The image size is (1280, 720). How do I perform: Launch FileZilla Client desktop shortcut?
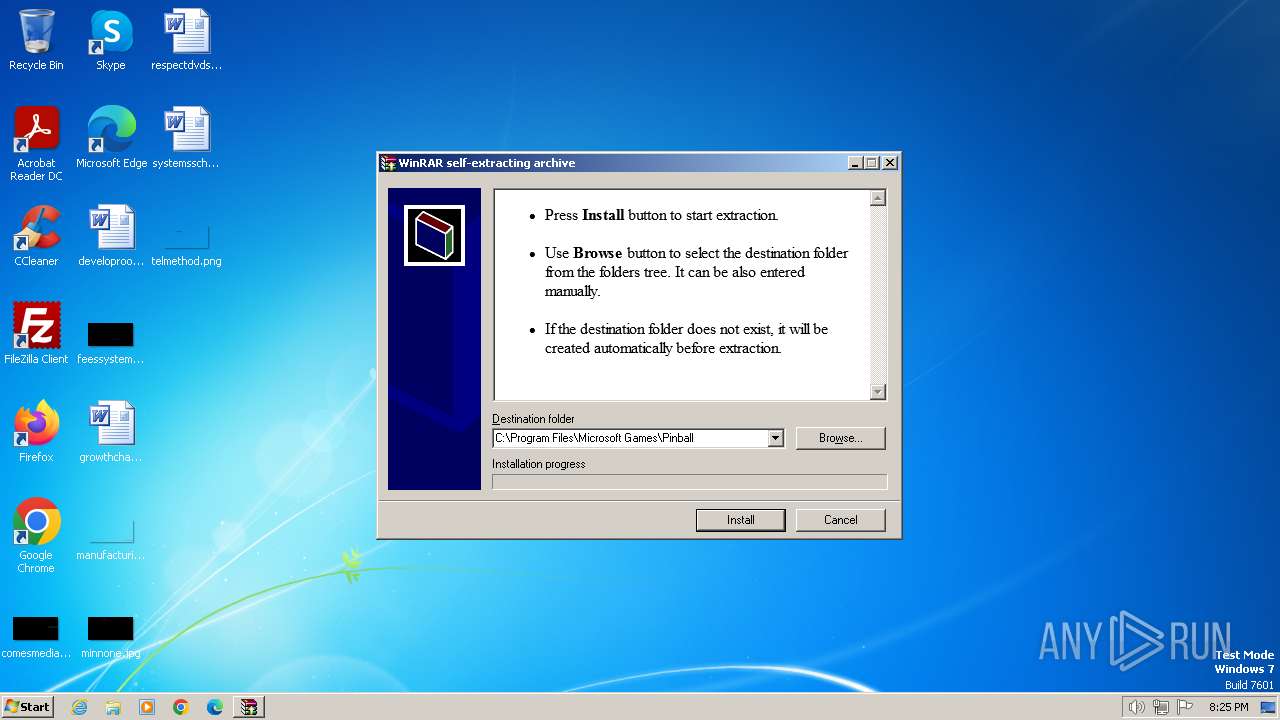click(x=36, y=334)
